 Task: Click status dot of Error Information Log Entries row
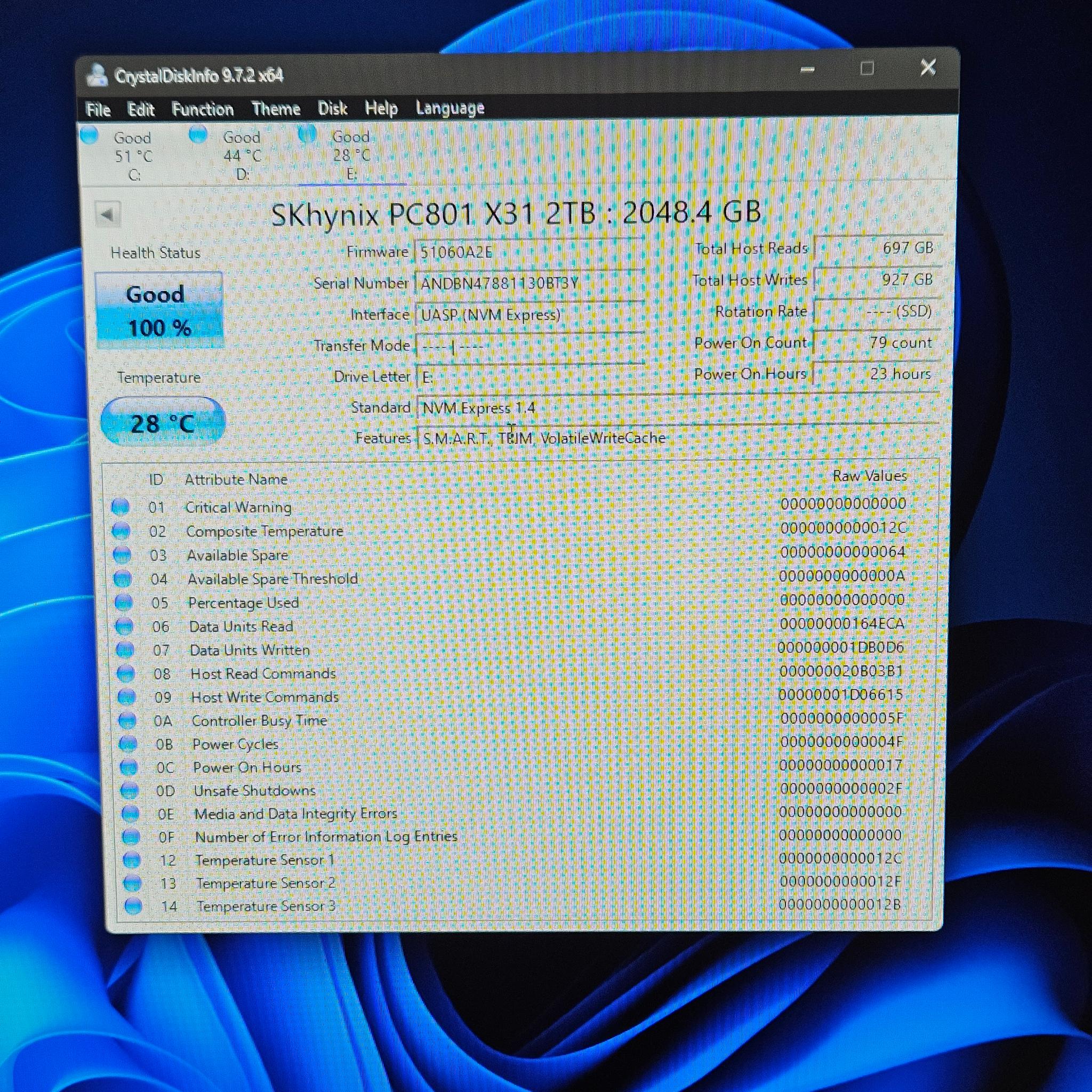[131, 837]
